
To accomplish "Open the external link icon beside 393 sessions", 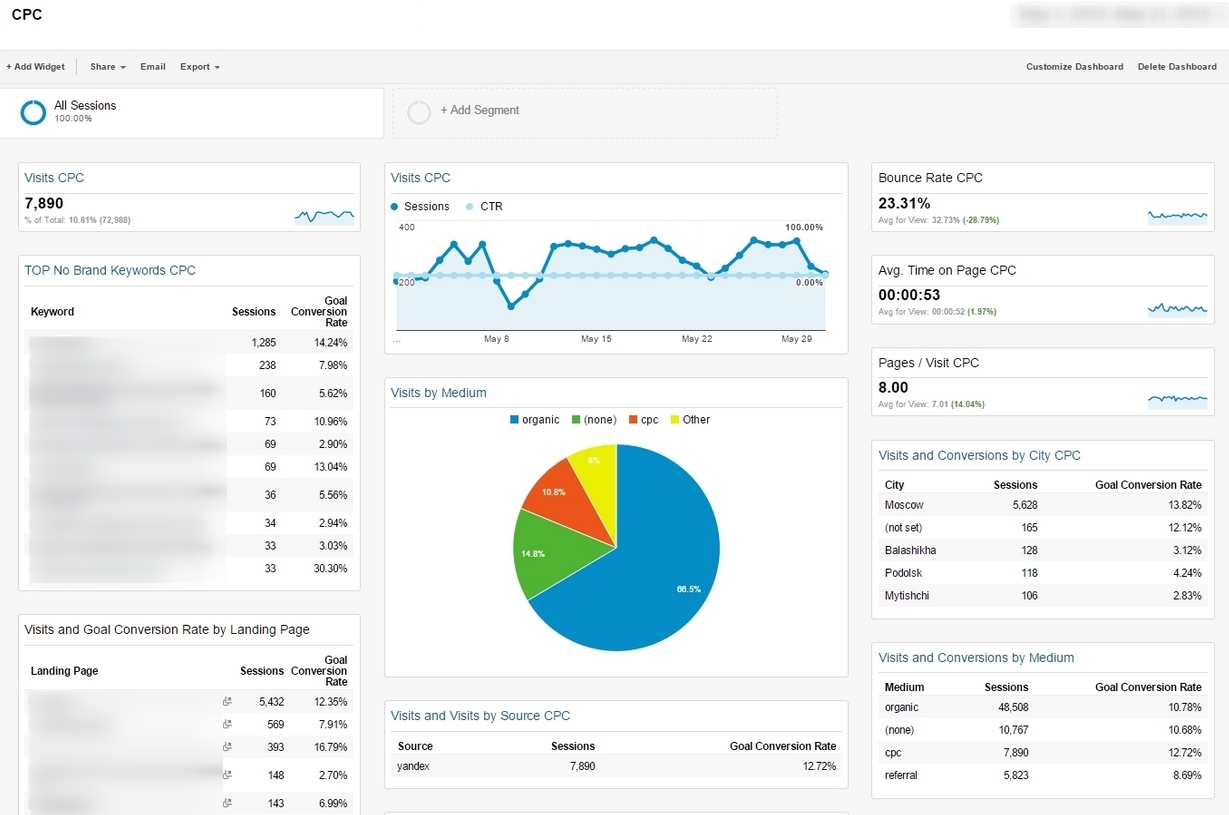I will click(227, 747).
